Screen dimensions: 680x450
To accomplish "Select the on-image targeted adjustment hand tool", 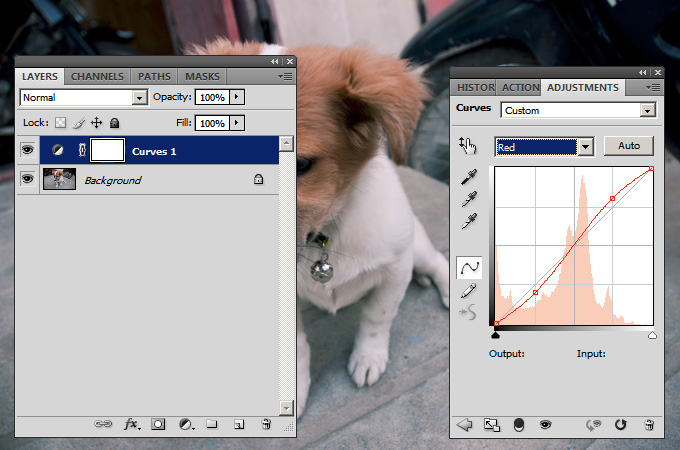I will 468,146.
